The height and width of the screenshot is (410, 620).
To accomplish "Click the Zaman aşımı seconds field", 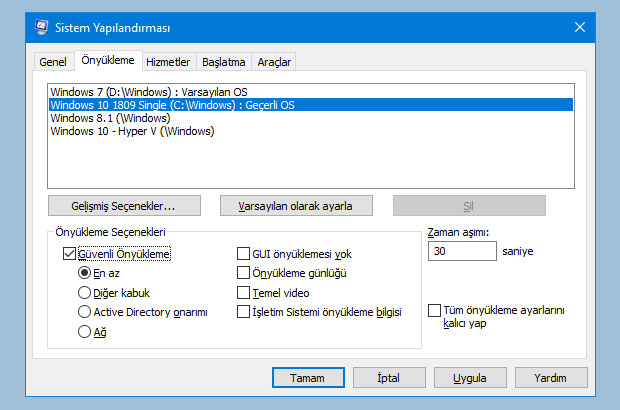I will click(x=462, y=251).
